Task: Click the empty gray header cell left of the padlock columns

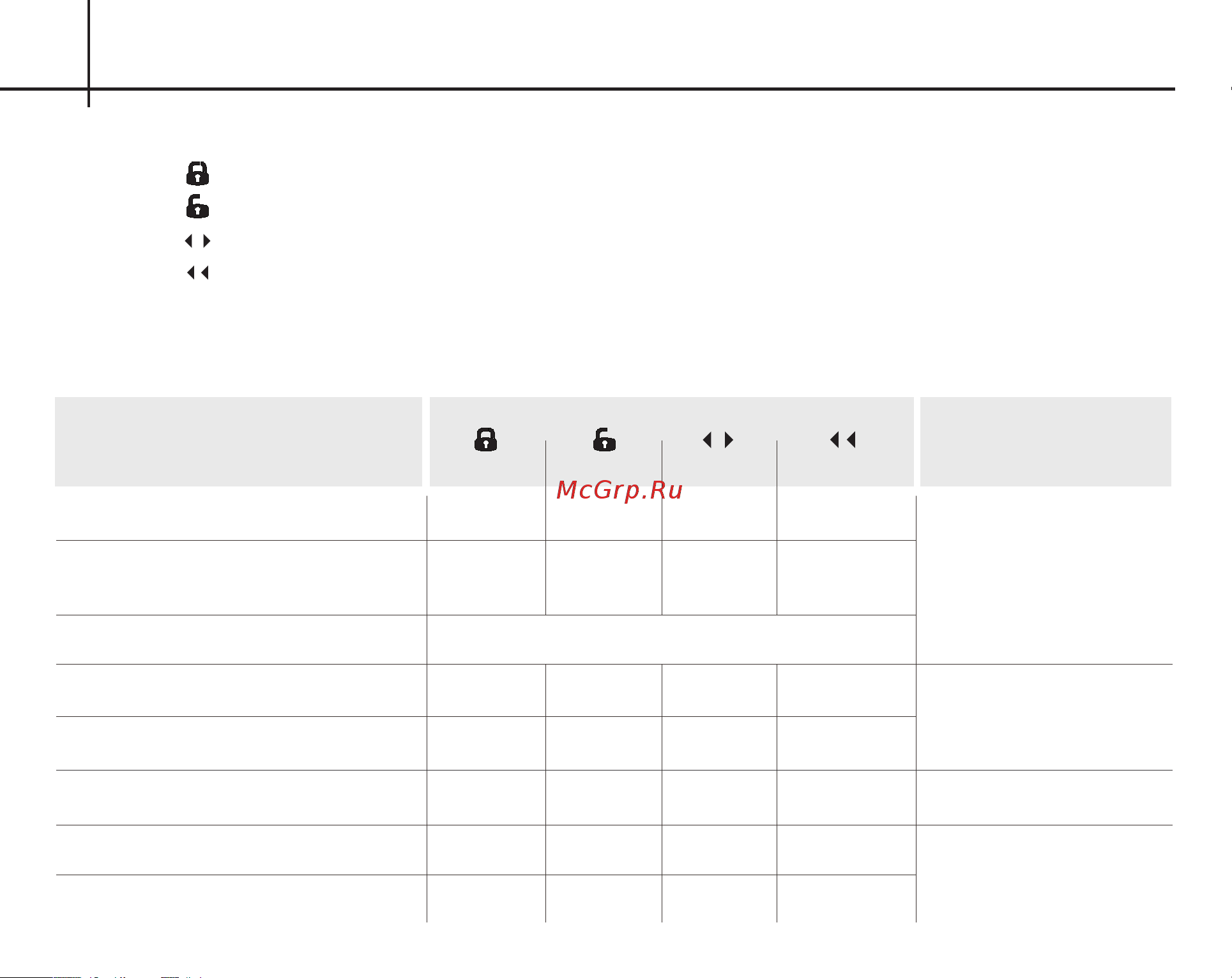Action: [x=238, y=442]
